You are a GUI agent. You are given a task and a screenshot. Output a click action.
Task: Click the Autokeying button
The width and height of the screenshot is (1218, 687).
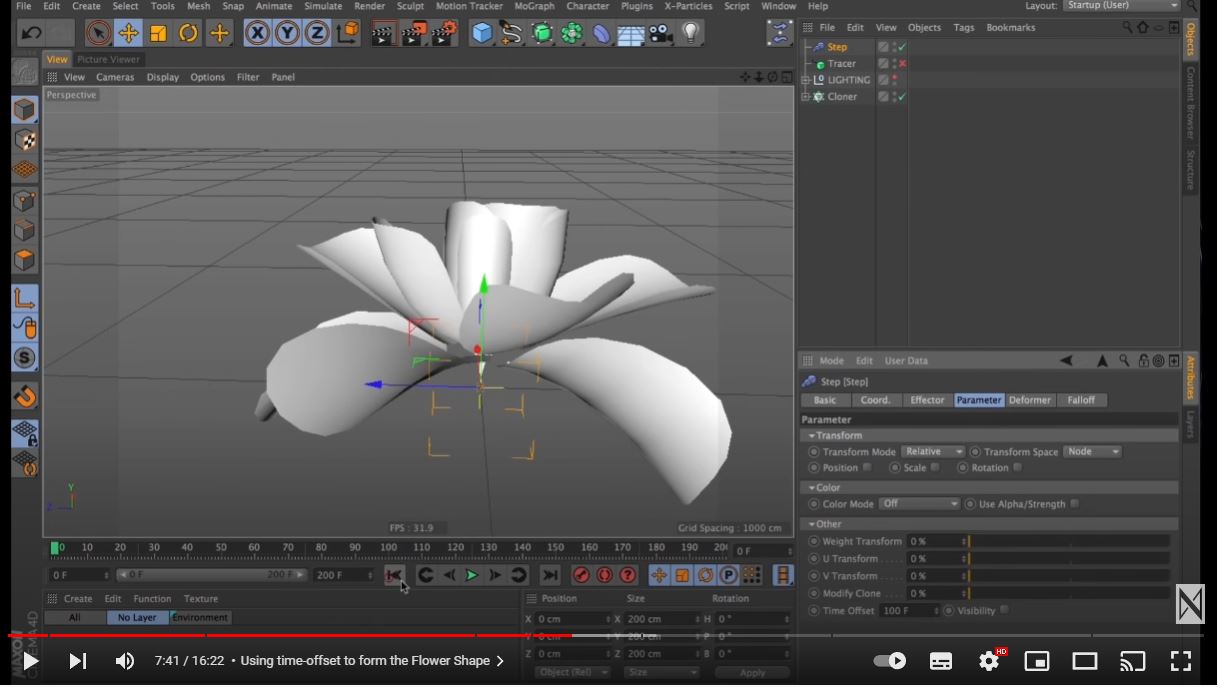coord(604,575)
